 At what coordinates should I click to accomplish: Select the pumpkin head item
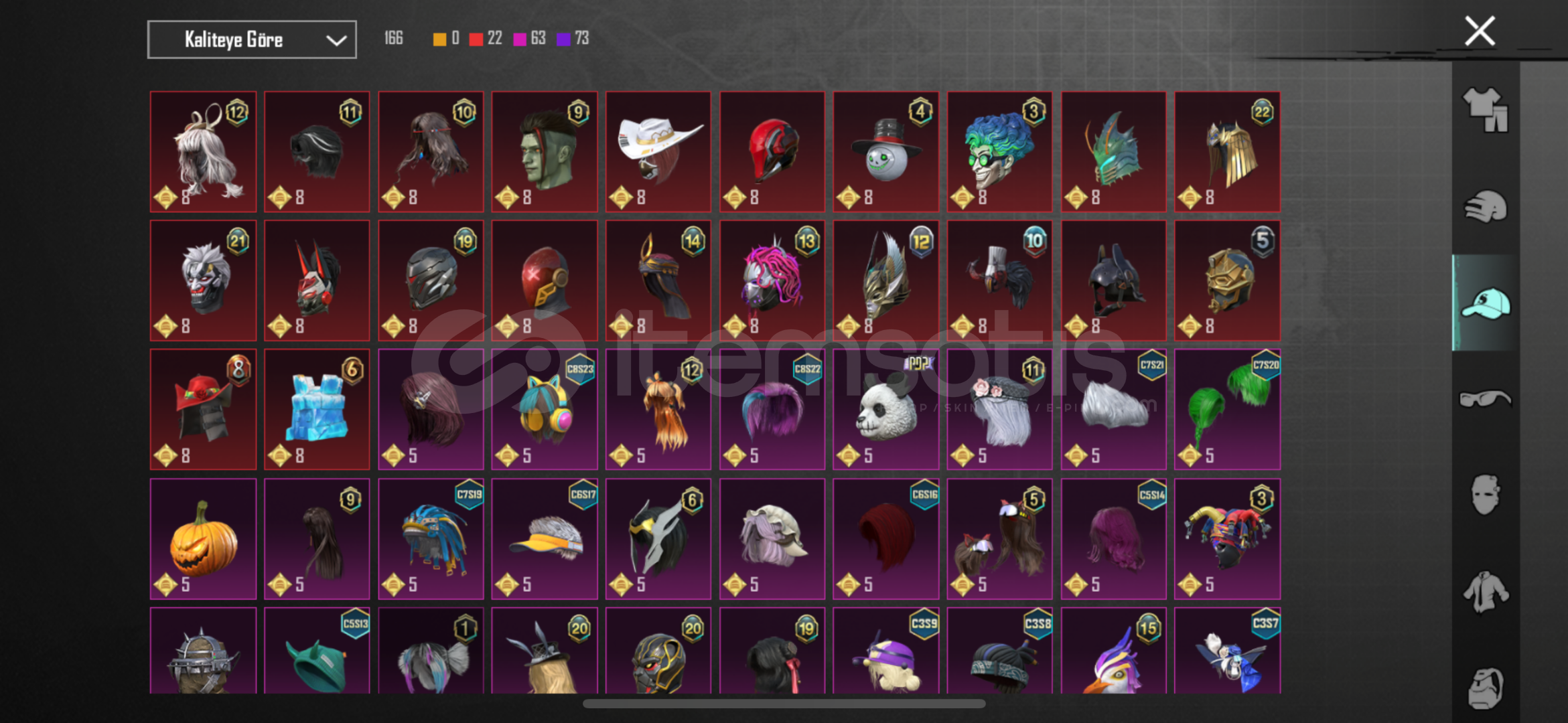tap(203, 539)
